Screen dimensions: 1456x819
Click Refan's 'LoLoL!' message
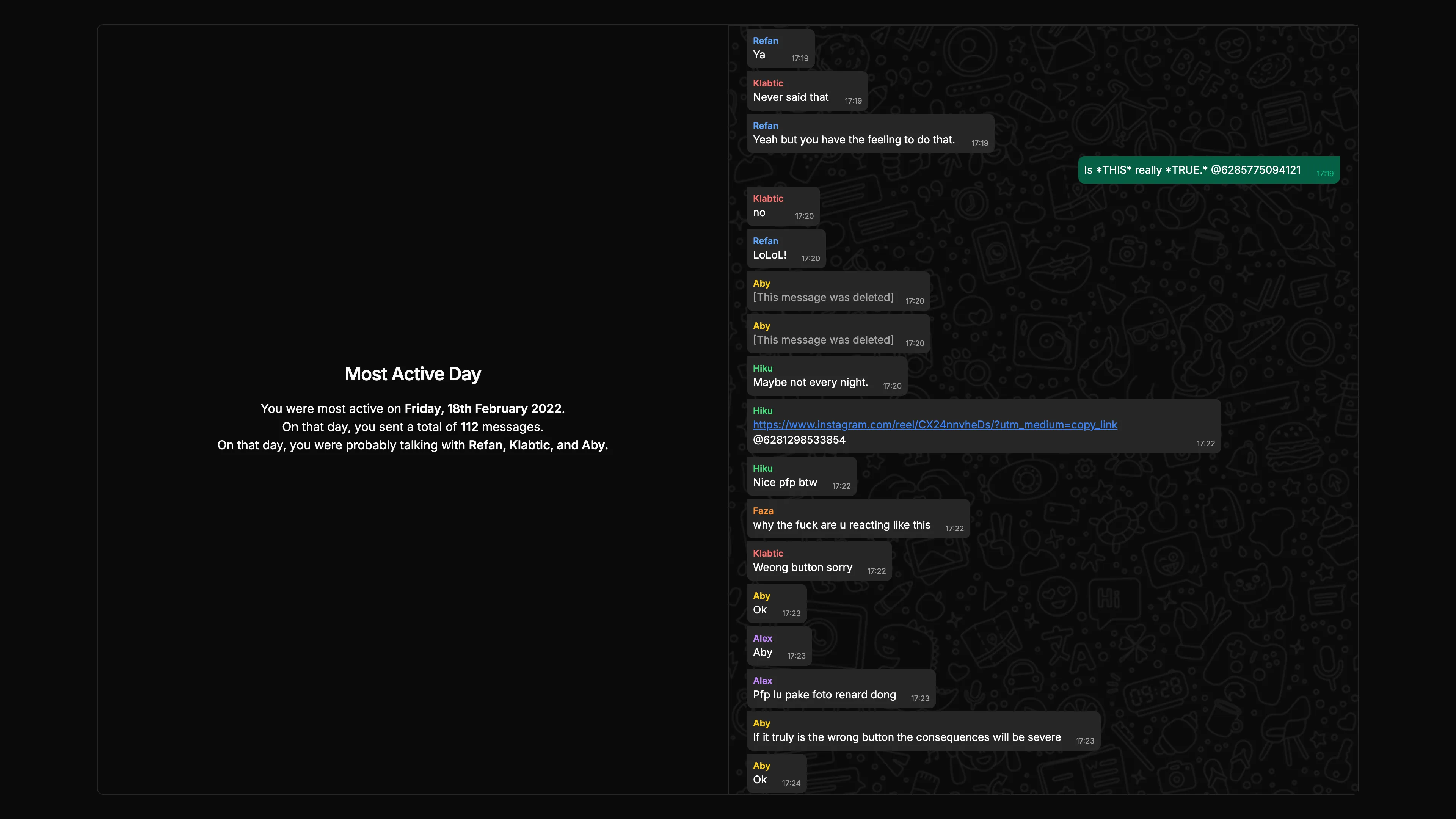coord(785,249)
